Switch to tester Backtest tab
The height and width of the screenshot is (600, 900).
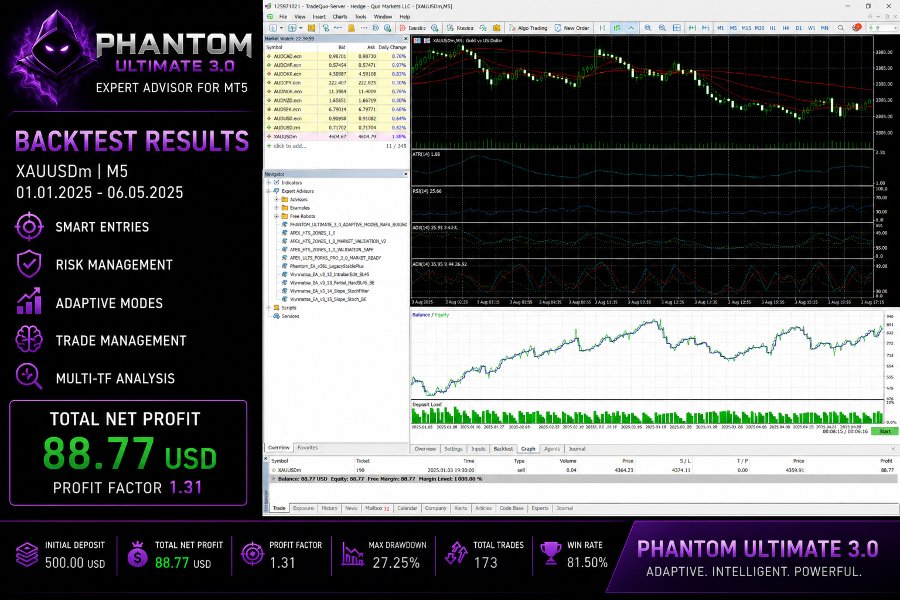[x=503, y=449]
